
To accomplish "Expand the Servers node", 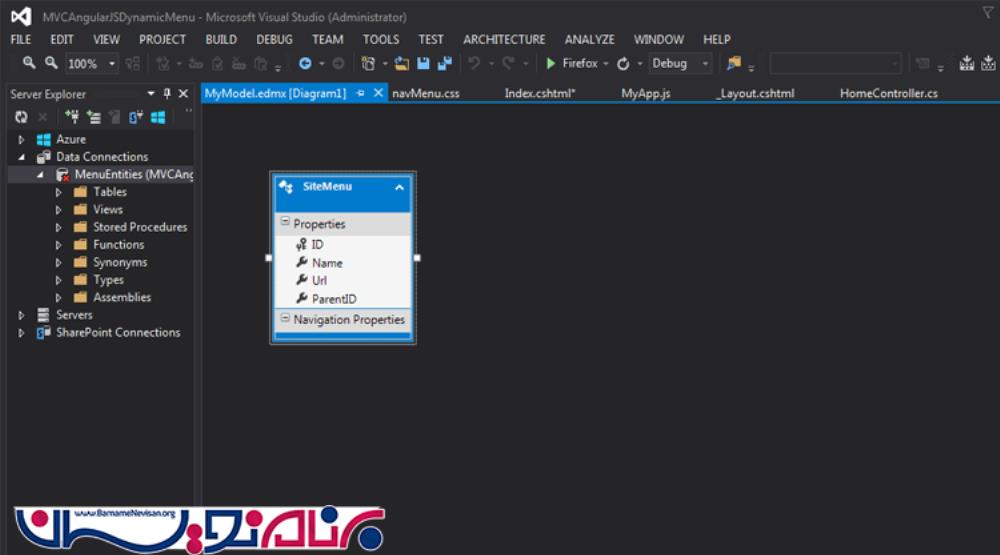I will point(21,315).
